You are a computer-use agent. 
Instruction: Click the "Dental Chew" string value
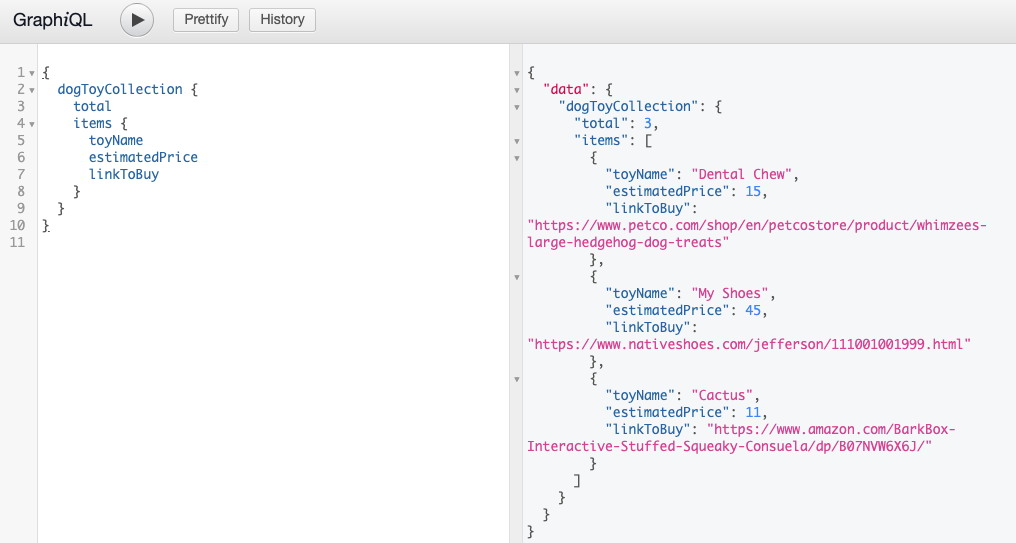(x=742, y=174)
